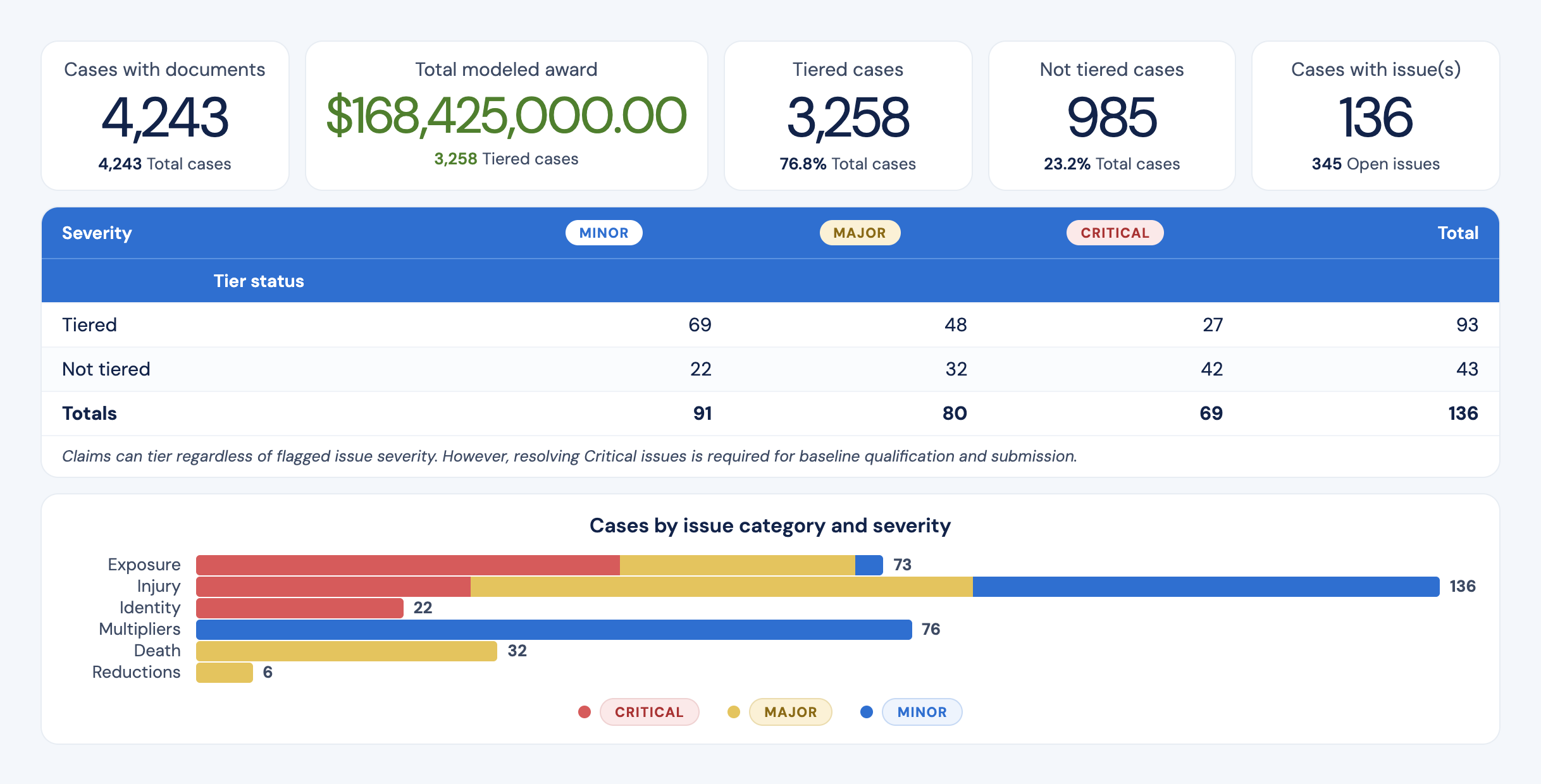Select the Total modeled award card
The image size is (1541, 784).
(506, 116)
